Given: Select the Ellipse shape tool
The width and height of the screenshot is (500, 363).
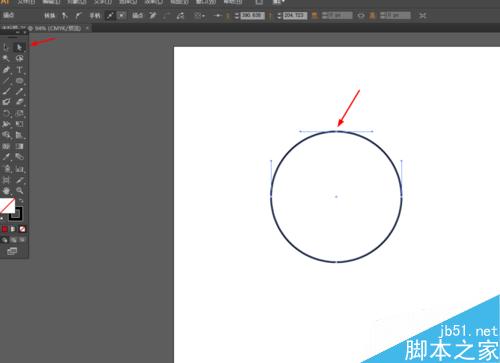Looking at the screenshot, I should 19,81.
